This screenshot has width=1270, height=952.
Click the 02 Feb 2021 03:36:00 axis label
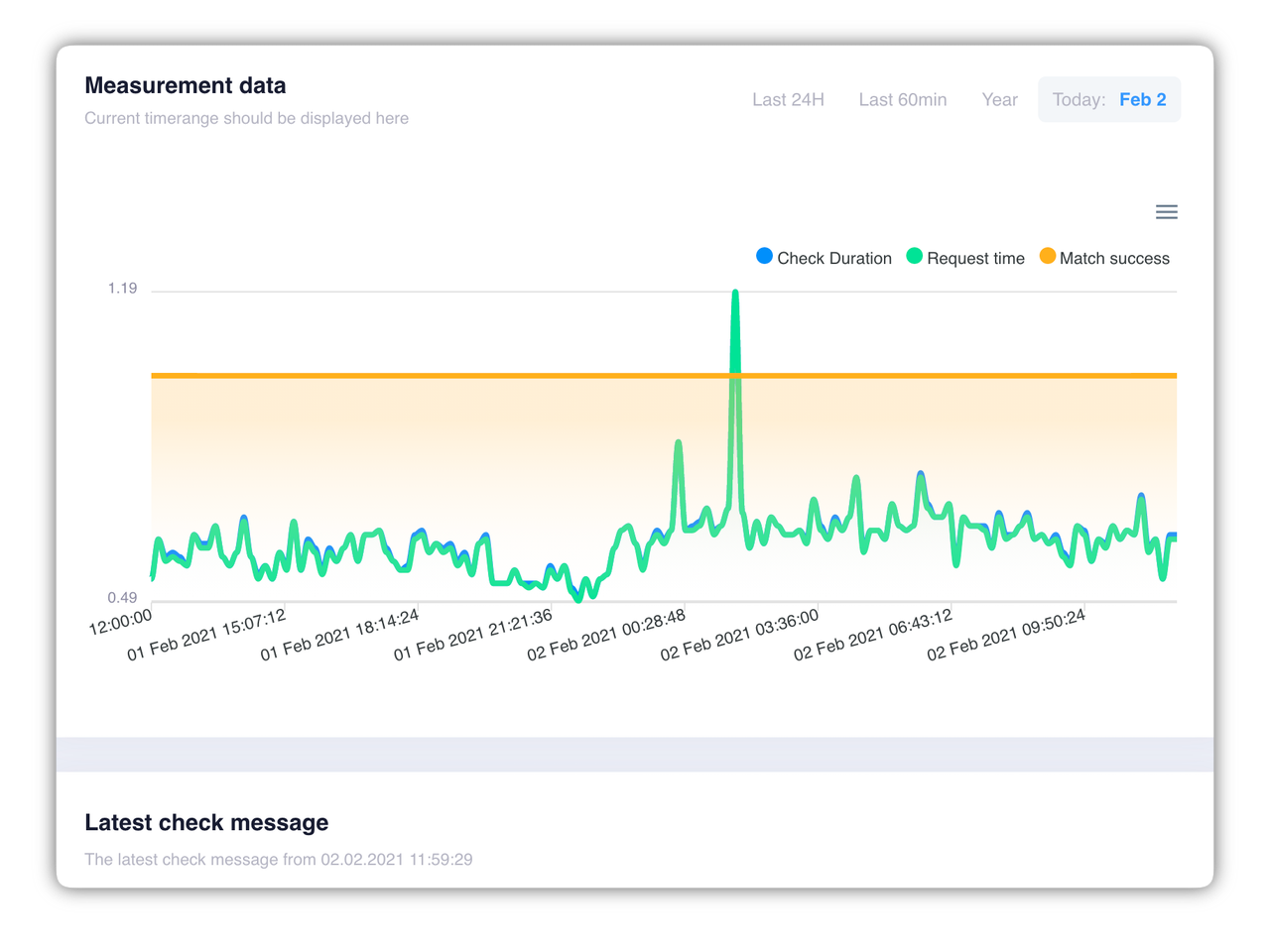coord(740,636)
